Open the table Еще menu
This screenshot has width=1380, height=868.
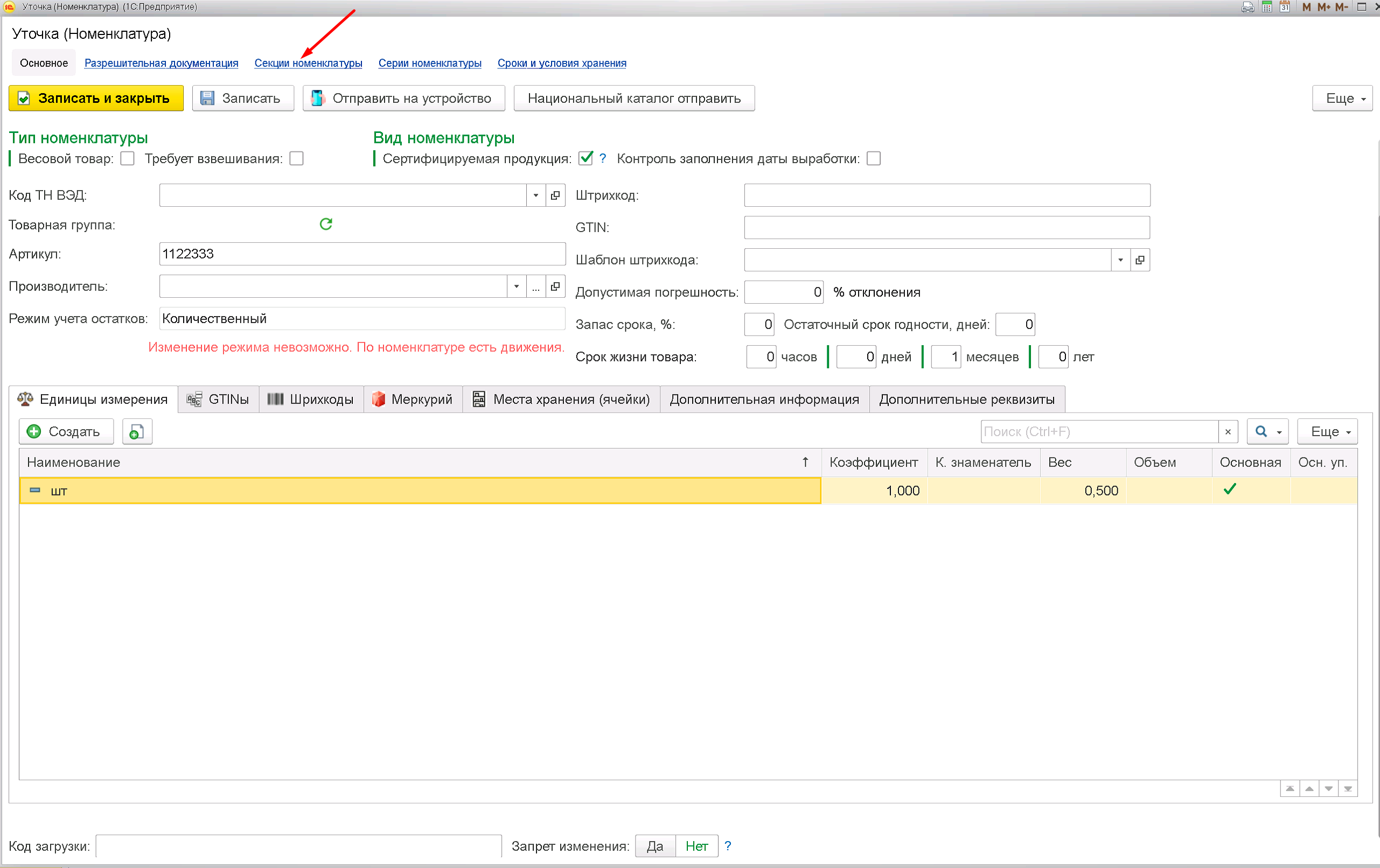(1327, 432)
